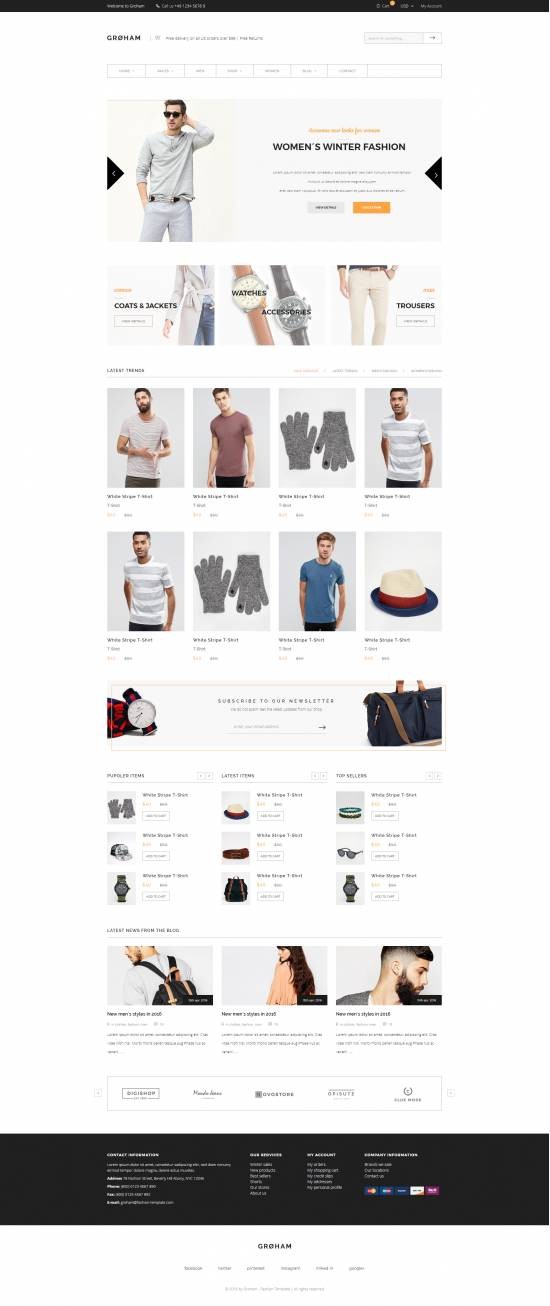
Task: Expand the Home menu dropdown
Action: point(126,71)
